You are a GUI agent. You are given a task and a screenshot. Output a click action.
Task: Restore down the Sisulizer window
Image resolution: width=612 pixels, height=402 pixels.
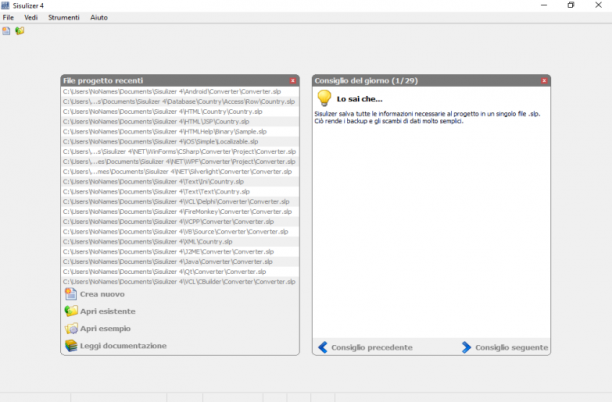(x=571, y=5)
